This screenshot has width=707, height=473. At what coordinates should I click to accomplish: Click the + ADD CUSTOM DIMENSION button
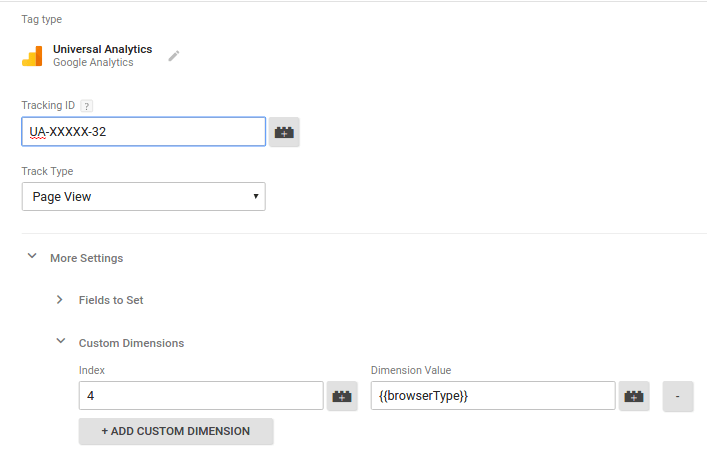176,431
